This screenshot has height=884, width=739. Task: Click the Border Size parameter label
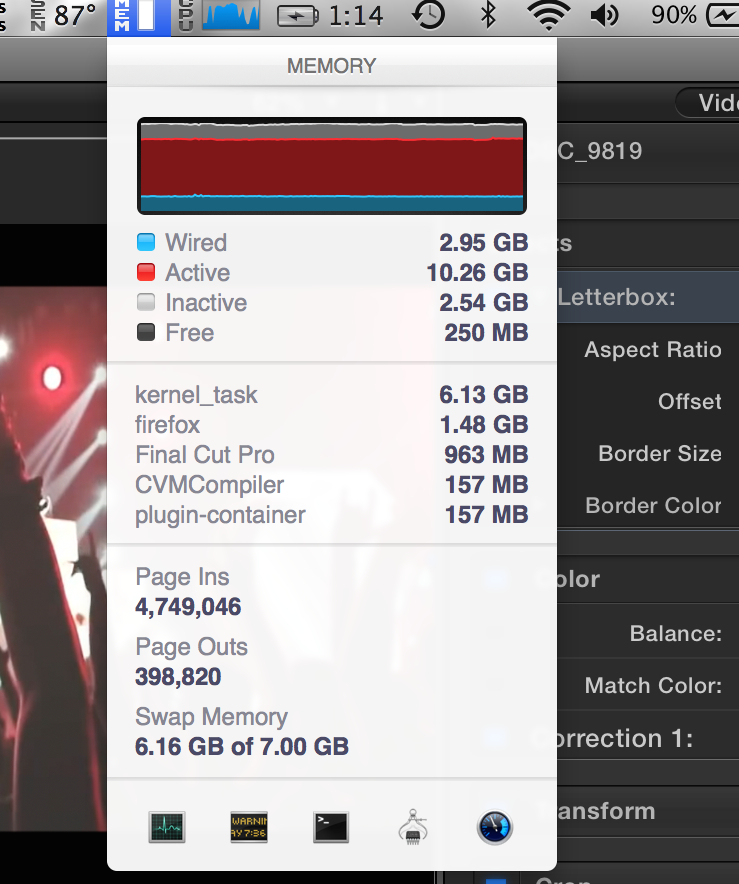(x=660, y=453)
